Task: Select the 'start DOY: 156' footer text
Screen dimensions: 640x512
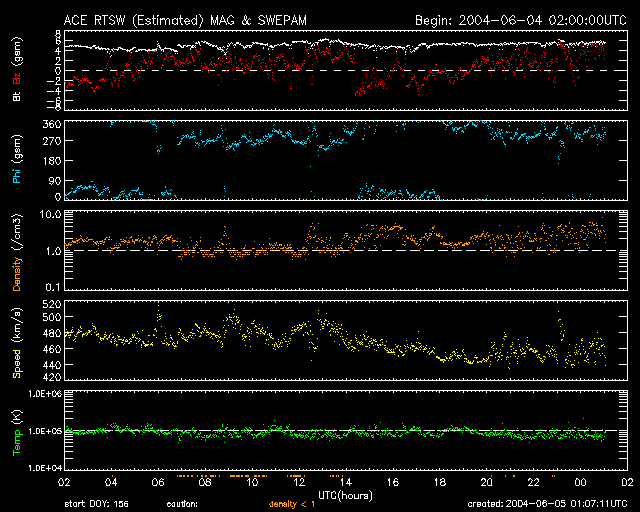Action: (96, 504)
